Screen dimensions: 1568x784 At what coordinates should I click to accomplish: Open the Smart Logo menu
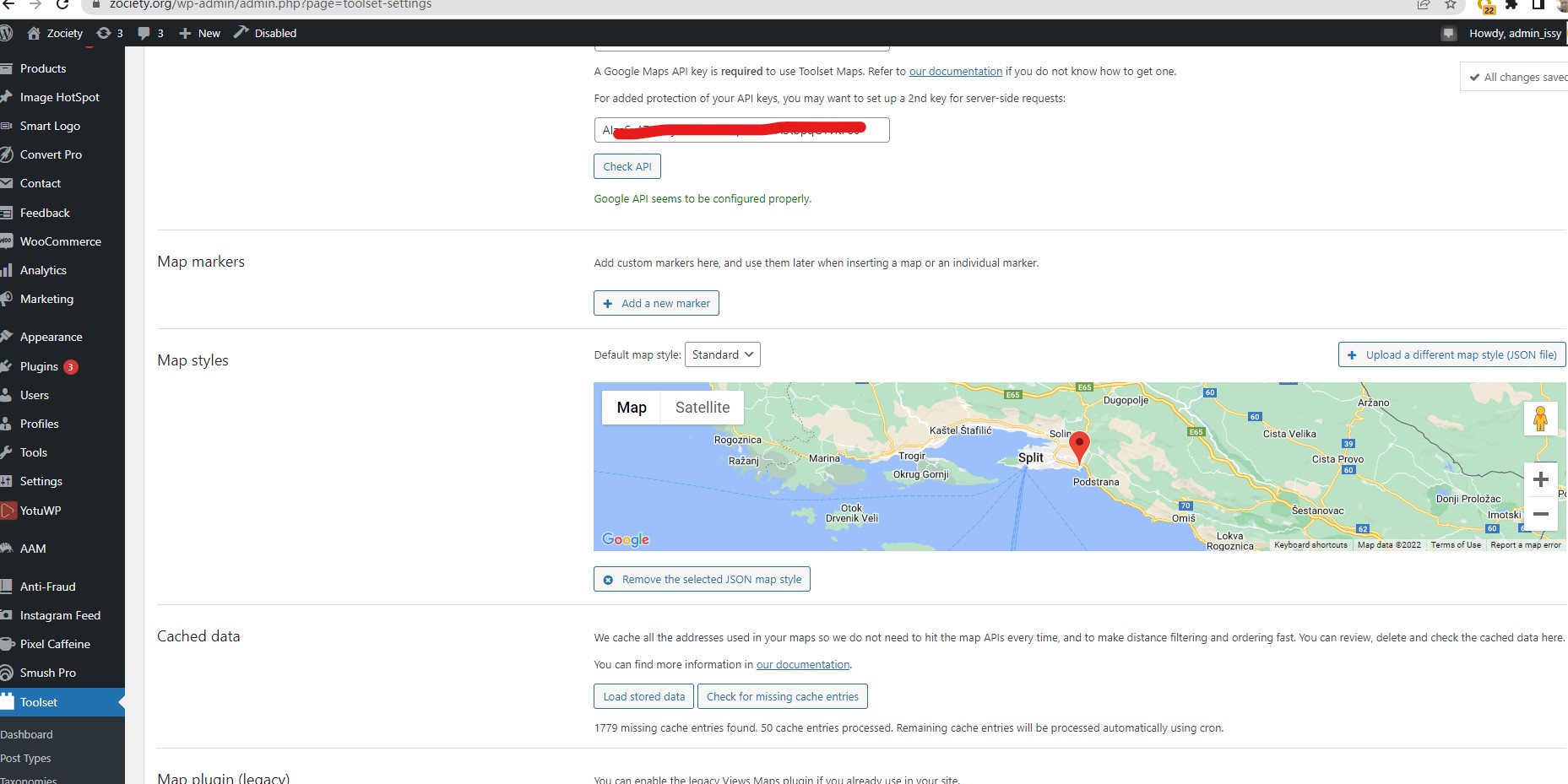point(50,126)
